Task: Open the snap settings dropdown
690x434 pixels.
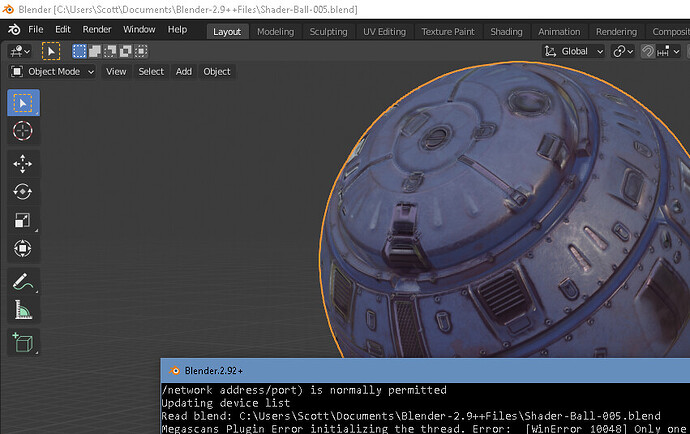Action: pos(668,51)
